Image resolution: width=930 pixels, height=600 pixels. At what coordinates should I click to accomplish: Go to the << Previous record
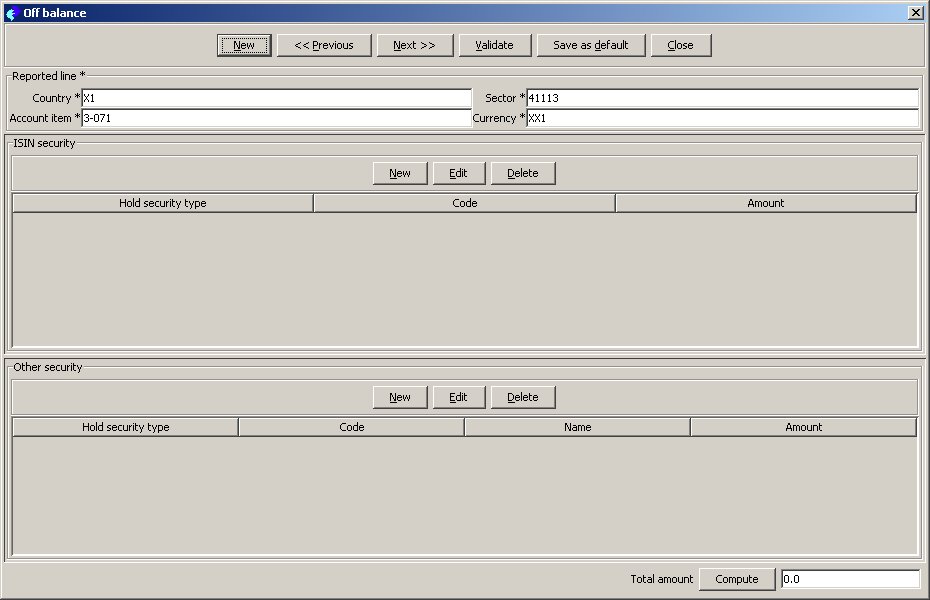tap(324, 45)
